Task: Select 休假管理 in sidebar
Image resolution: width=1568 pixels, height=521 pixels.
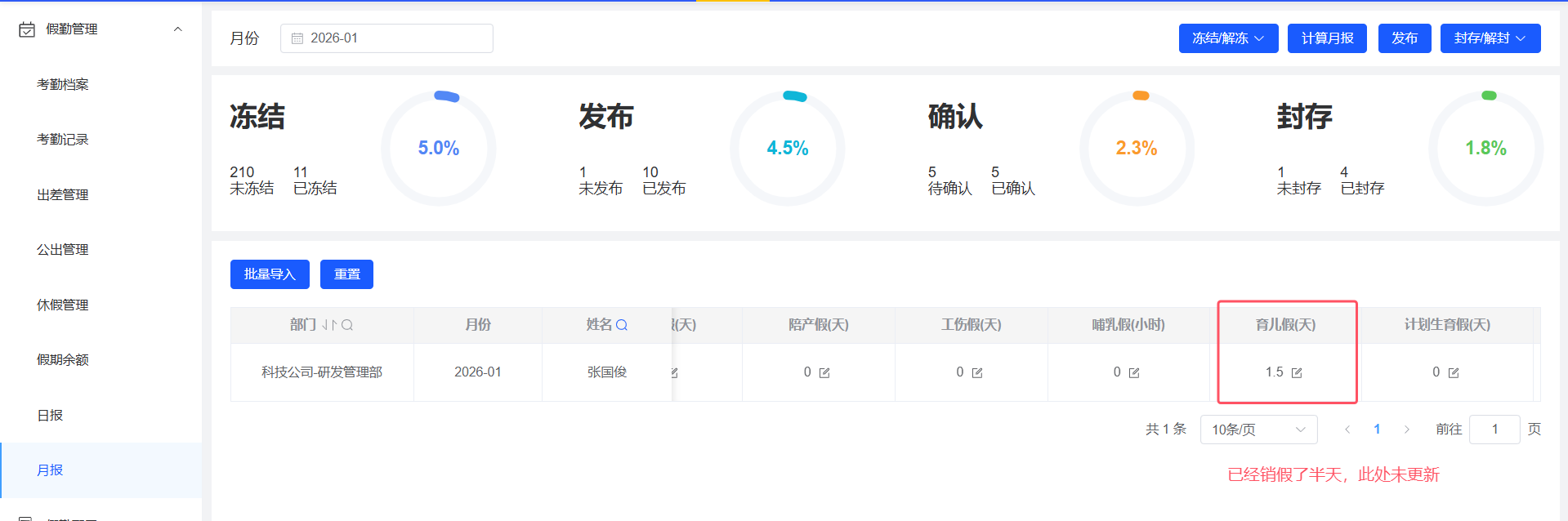Action: point(63,305)
